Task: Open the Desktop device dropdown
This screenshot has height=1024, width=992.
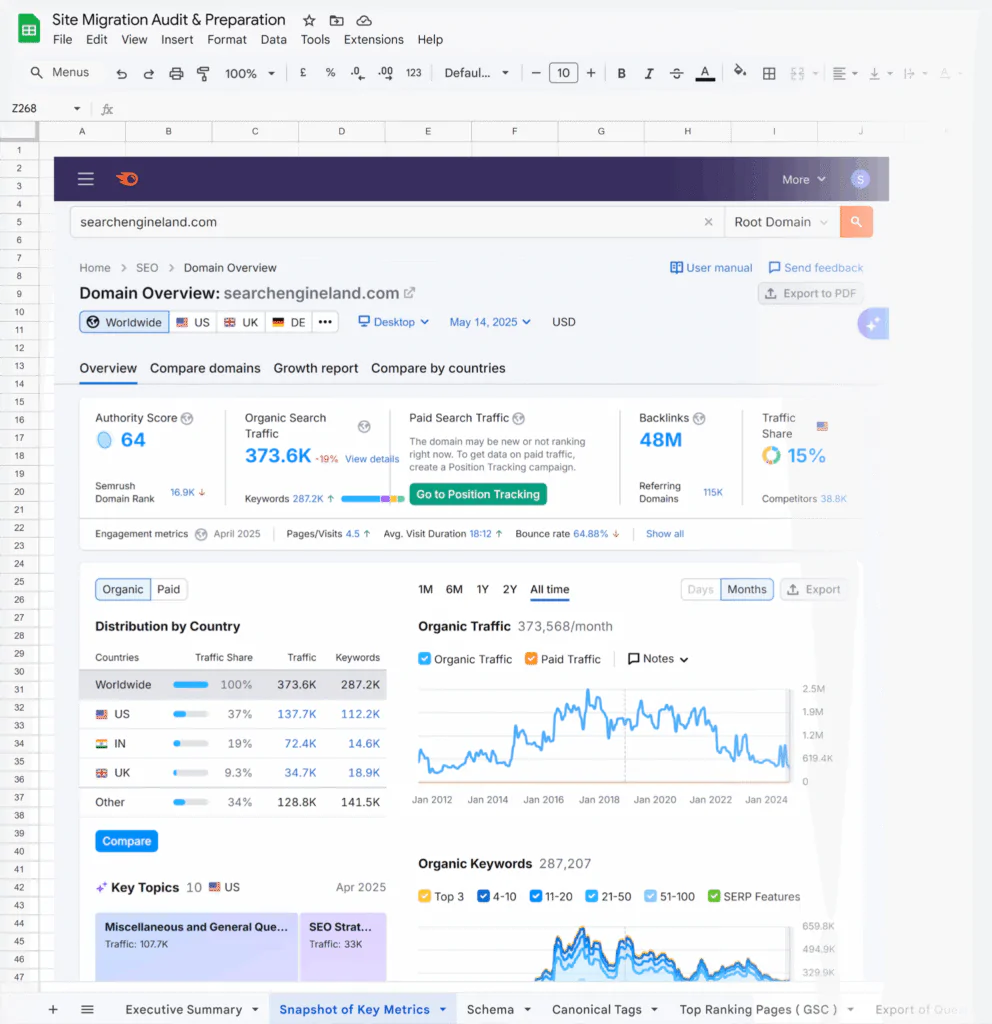Action: 394,322
